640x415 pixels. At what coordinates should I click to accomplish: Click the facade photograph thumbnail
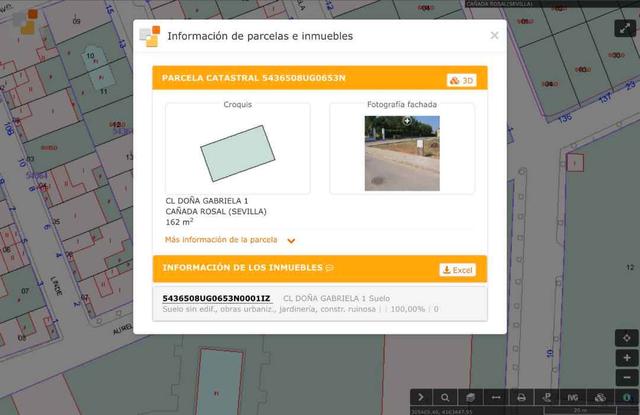click(401, 153)
